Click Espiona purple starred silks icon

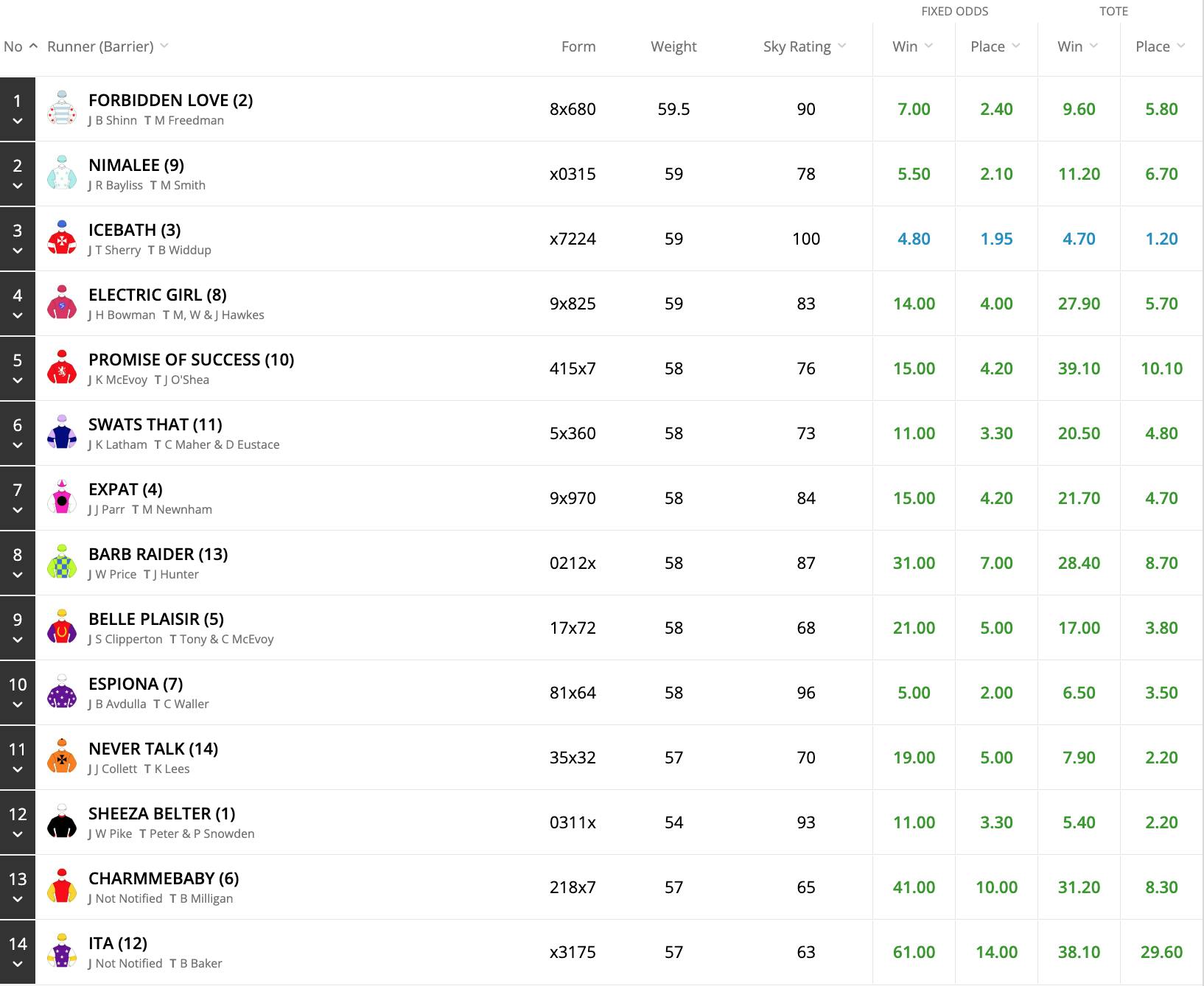[62, 692]
